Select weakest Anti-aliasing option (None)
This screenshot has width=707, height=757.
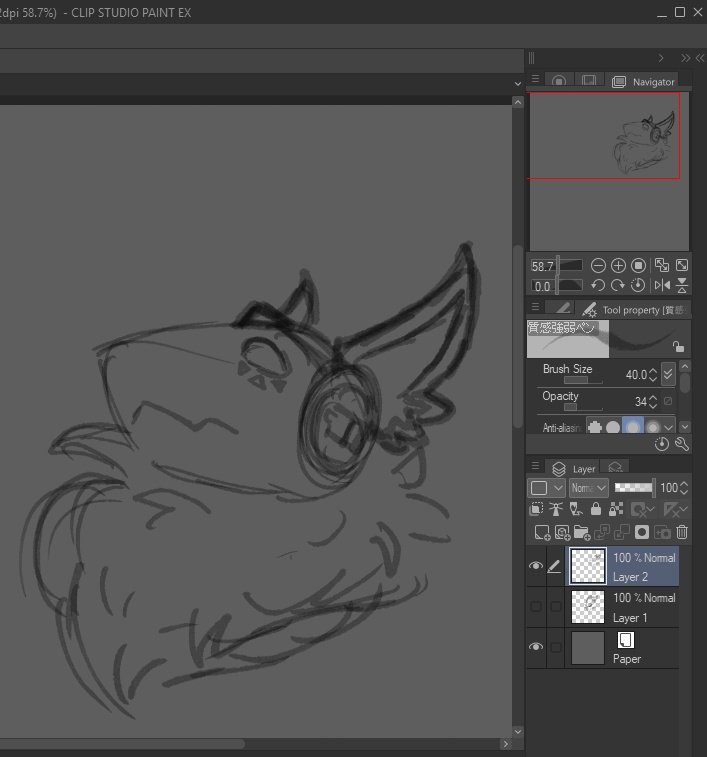click(594, 427)
